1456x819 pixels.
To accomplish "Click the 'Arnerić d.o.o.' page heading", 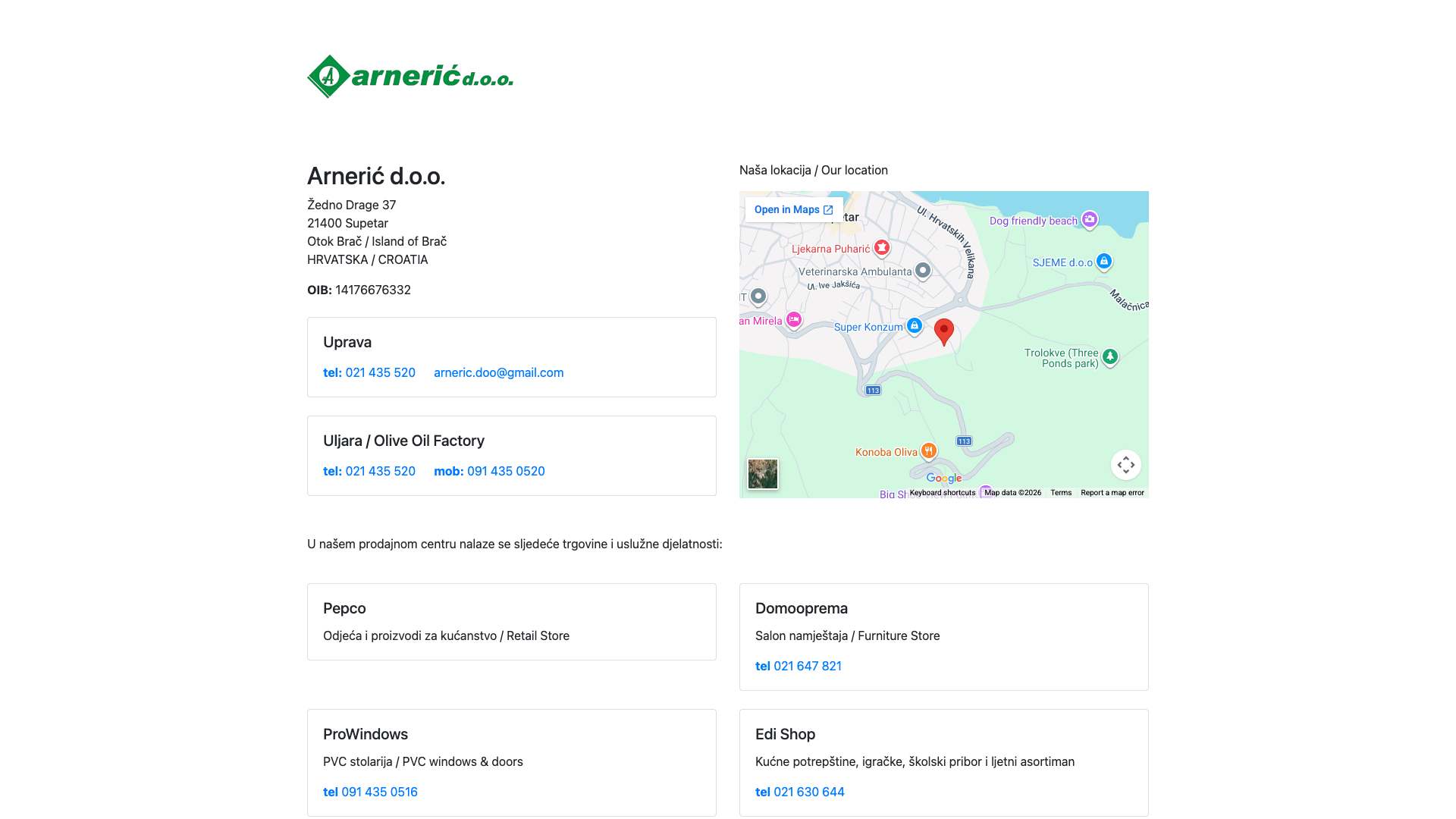I will click(x=376, y=176).
